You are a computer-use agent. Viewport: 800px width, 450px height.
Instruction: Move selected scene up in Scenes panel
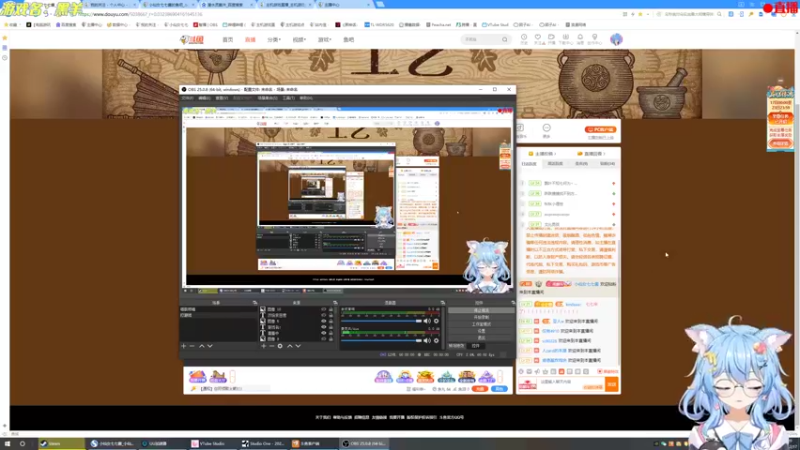tap(202, 346)
